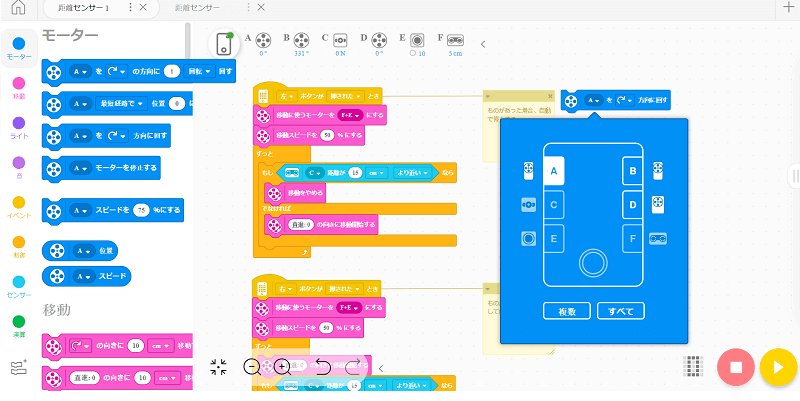Image resolution: width=800 pixels, height=401 pixels.
Task: Open the port A dropdown on モーターを停止する block
Action: point(81,167)
